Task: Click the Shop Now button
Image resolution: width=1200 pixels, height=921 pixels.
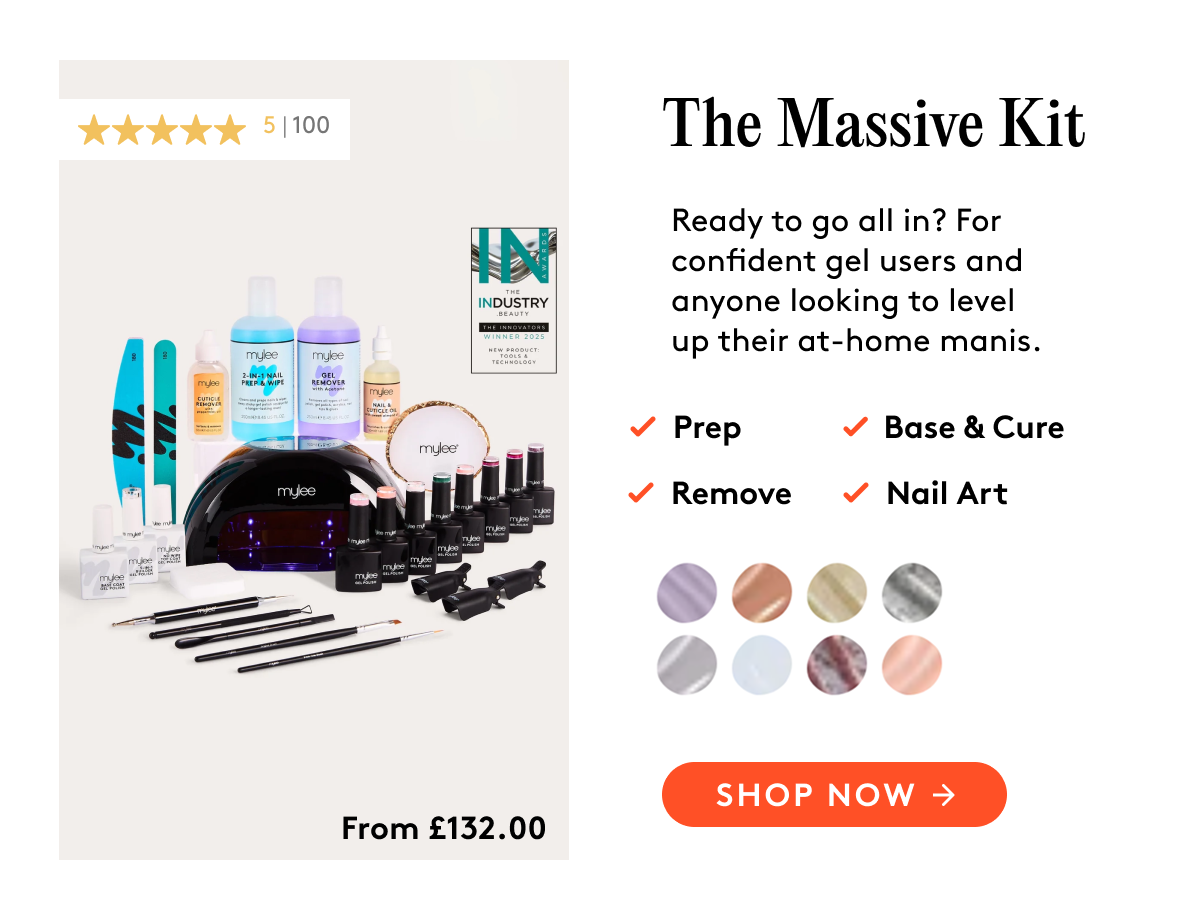Action: click(x=833, y=795)
